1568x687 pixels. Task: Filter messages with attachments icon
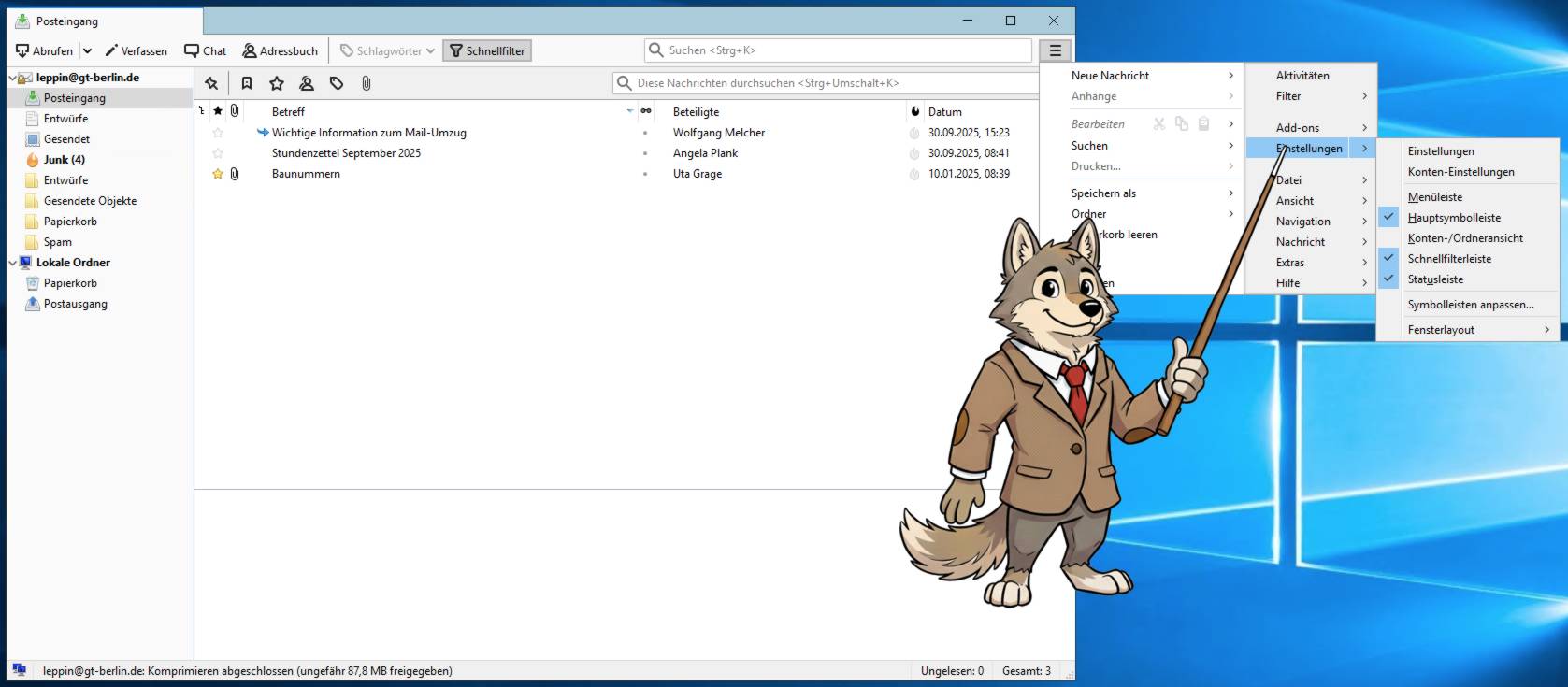367,83
